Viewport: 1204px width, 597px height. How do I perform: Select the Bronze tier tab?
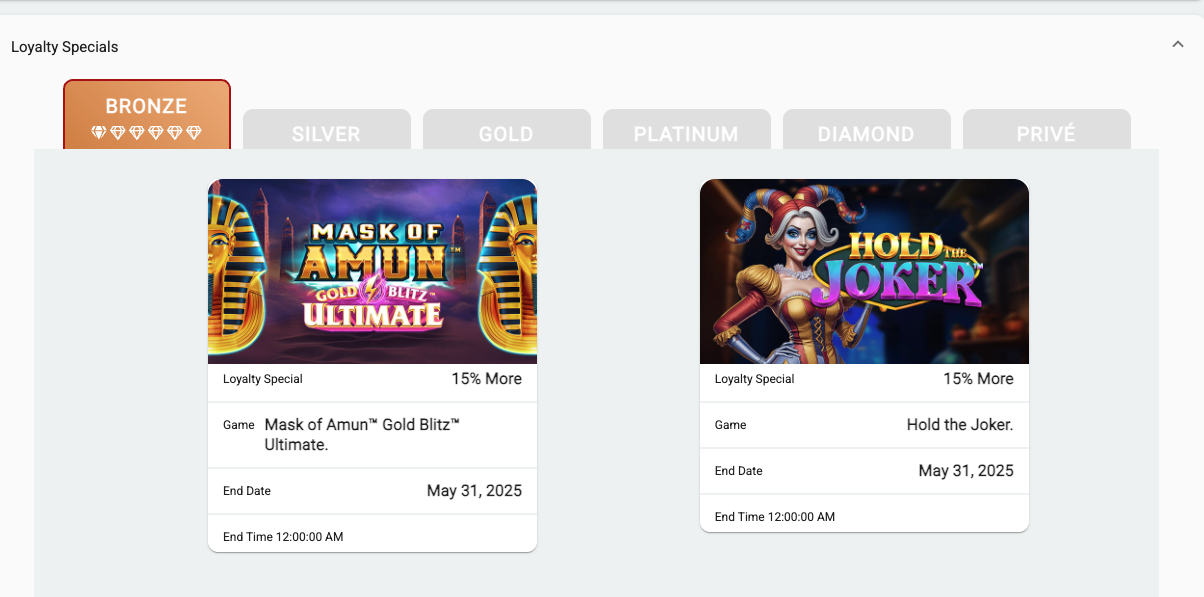pyautogui.click(x=147, y=115)
